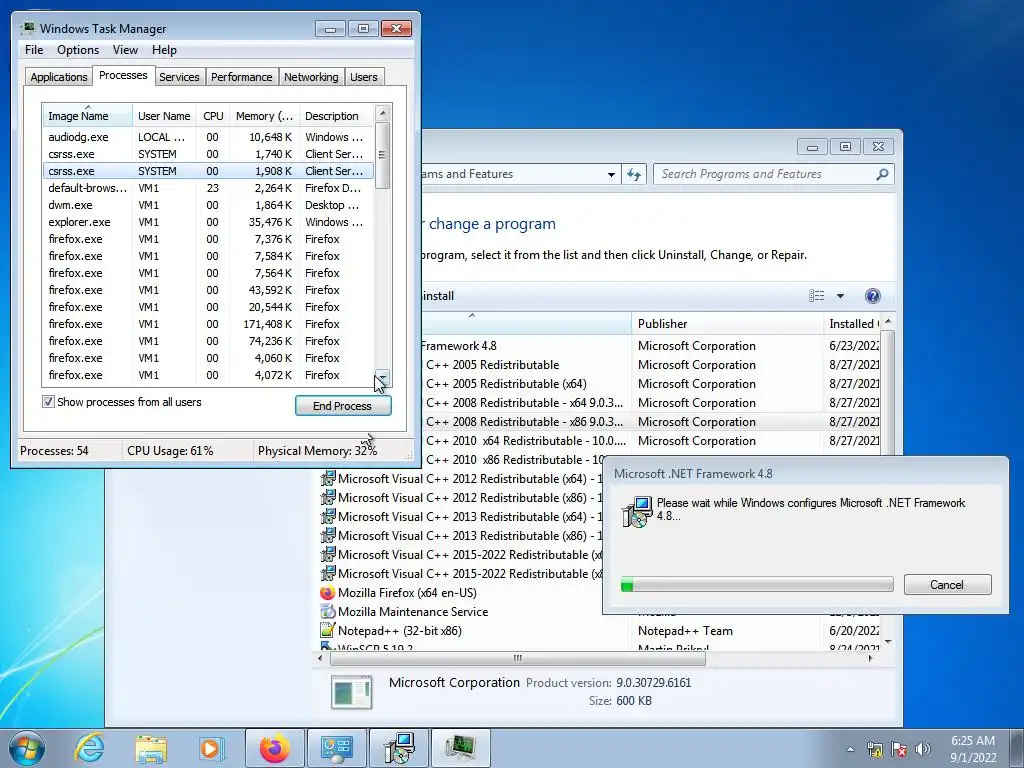The width and height of the screenshot is (1024, 768).
Task: Sort processes by Memory column header
Action: (264, 116)
